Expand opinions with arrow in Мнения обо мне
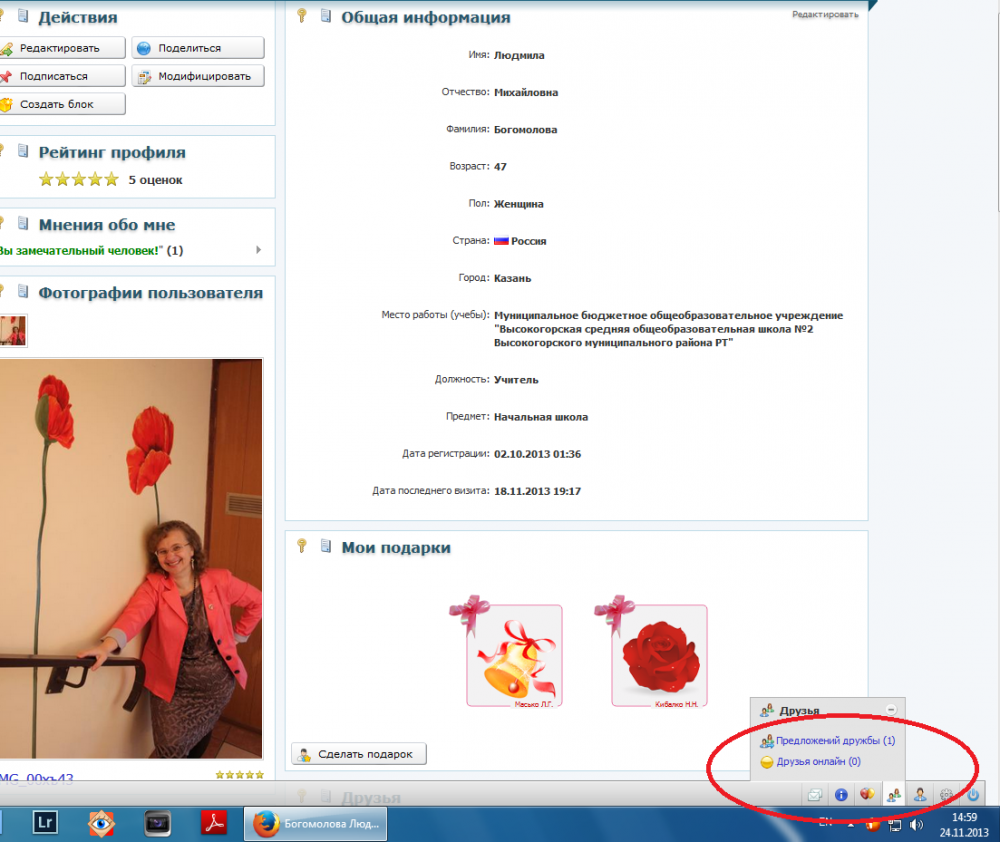The height and width of the screenshot is (842, 1000). [x=258, y=250]
